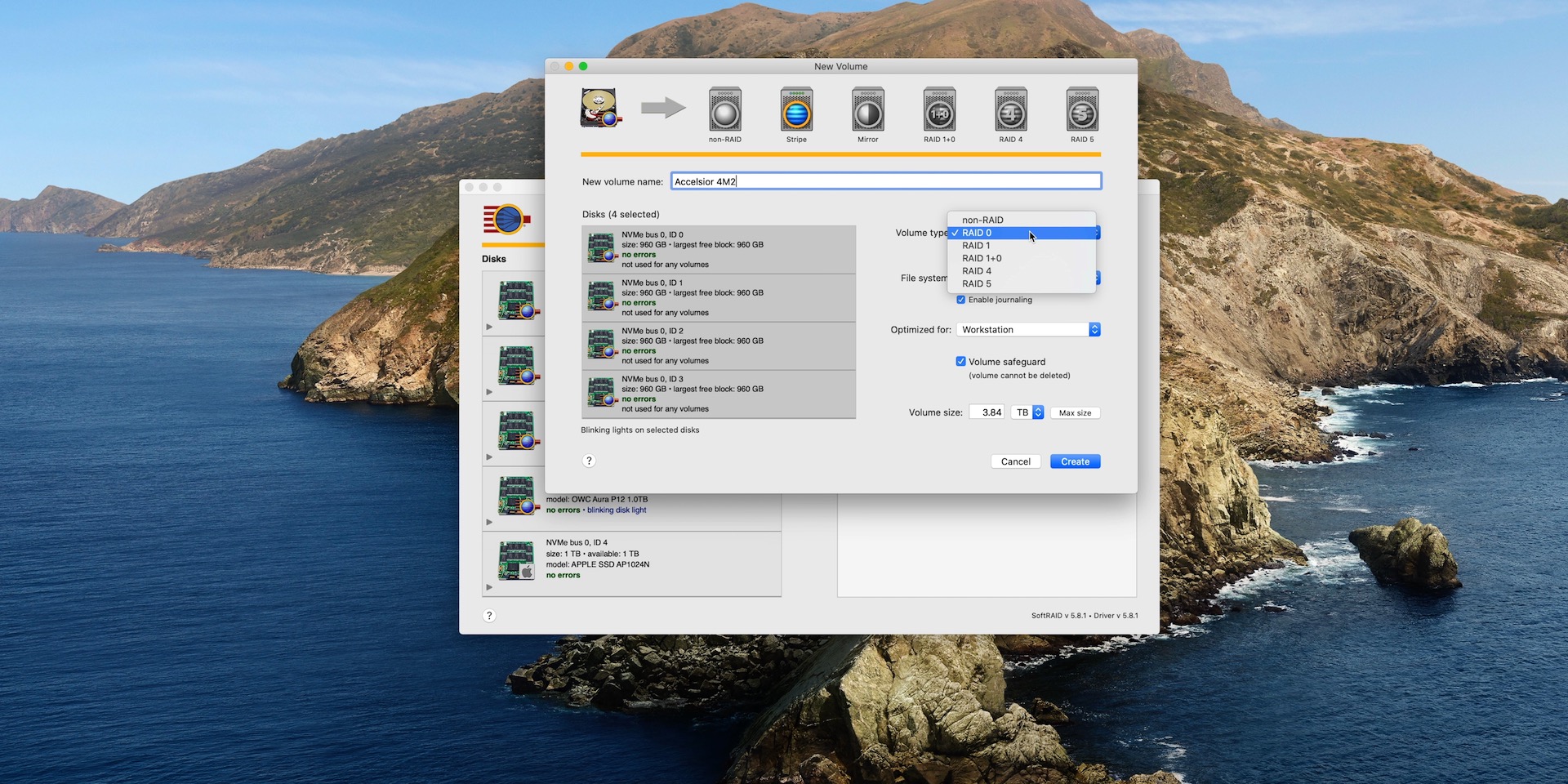
Task: Pick non-RAID from the volume type list
Action: click(x=982, y=220)
